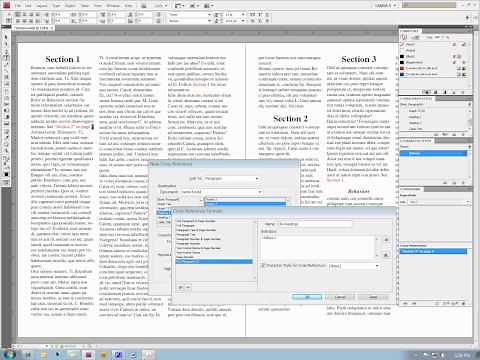The height and width of the screenshot is (360, 480).
Task: Click the taskbar clock
Action: [x=463, y=355]
